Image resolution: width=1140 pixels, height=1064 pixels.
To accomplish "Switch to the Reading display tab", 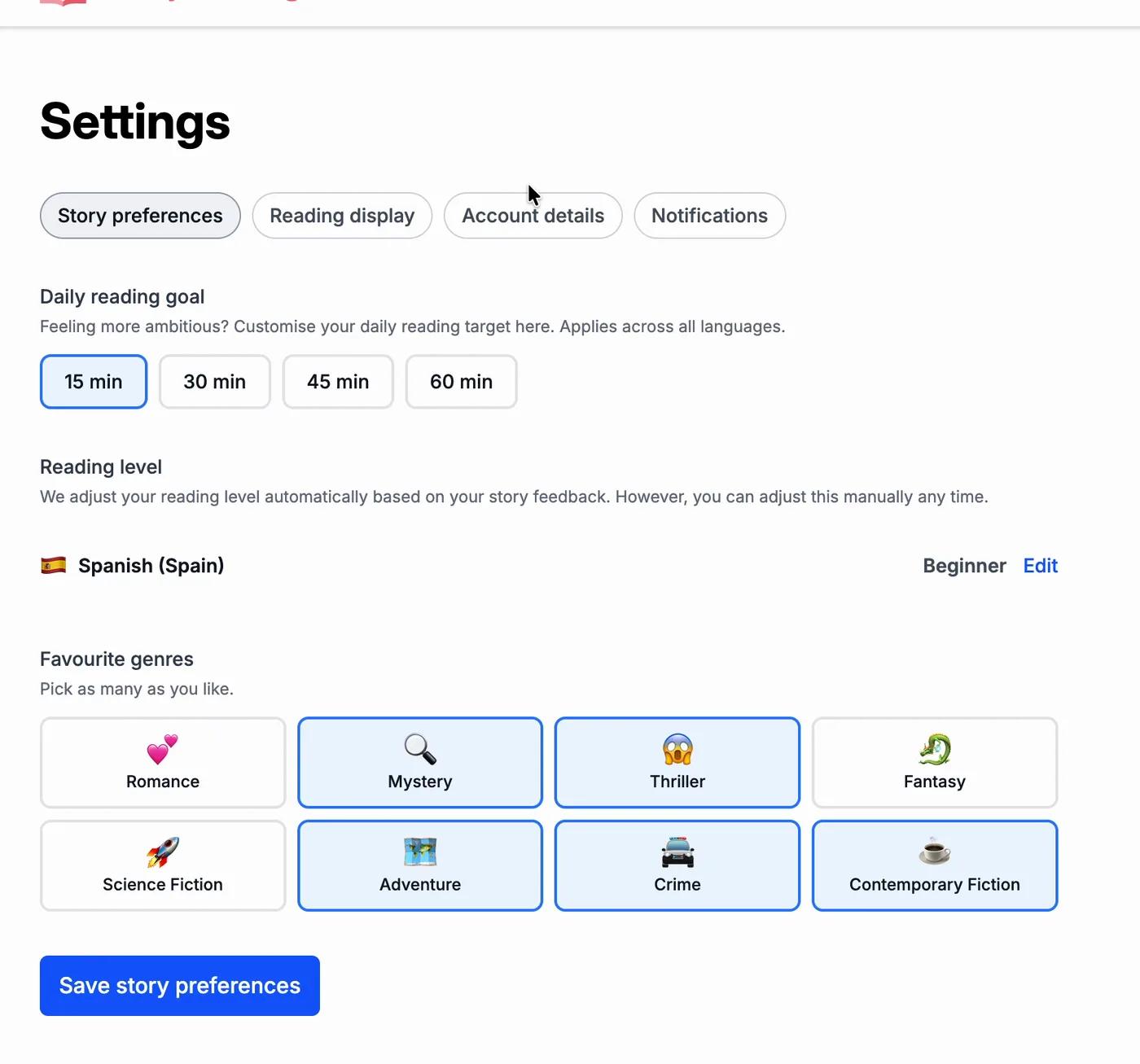I will pyautogui.click(x=342, y=216).
